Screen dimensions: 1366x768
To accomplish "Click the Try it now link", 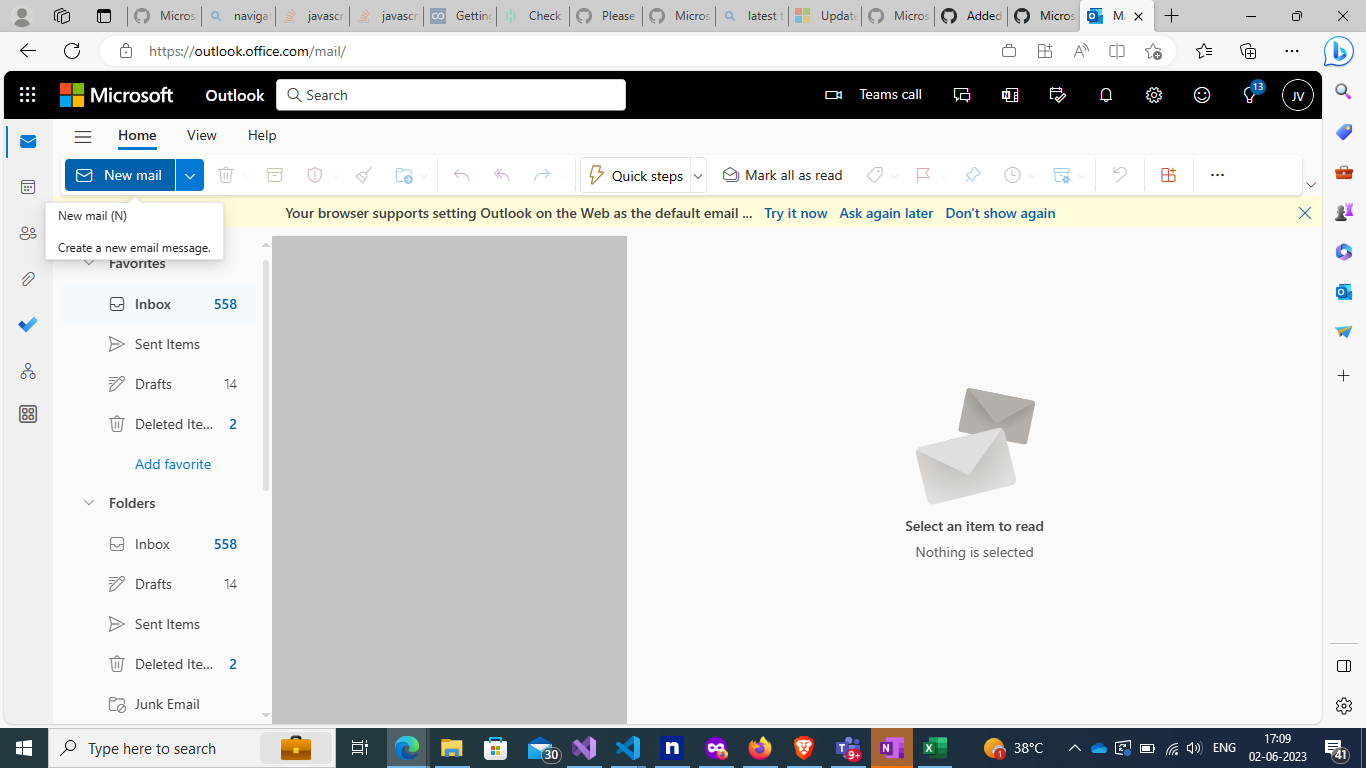I will coord(795,213).
